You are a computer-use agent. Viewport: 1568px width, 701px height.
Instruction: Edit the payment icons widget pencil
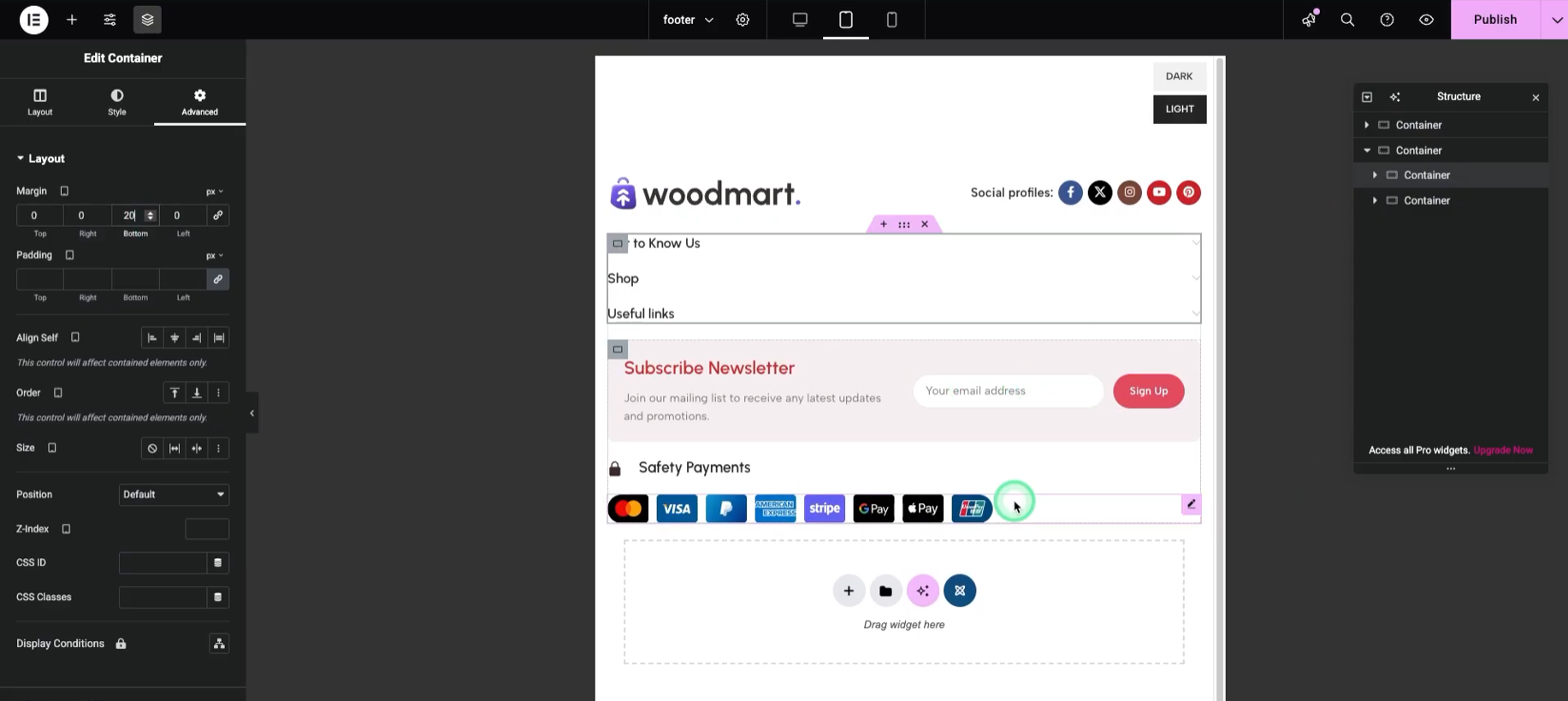(1191, 504)
